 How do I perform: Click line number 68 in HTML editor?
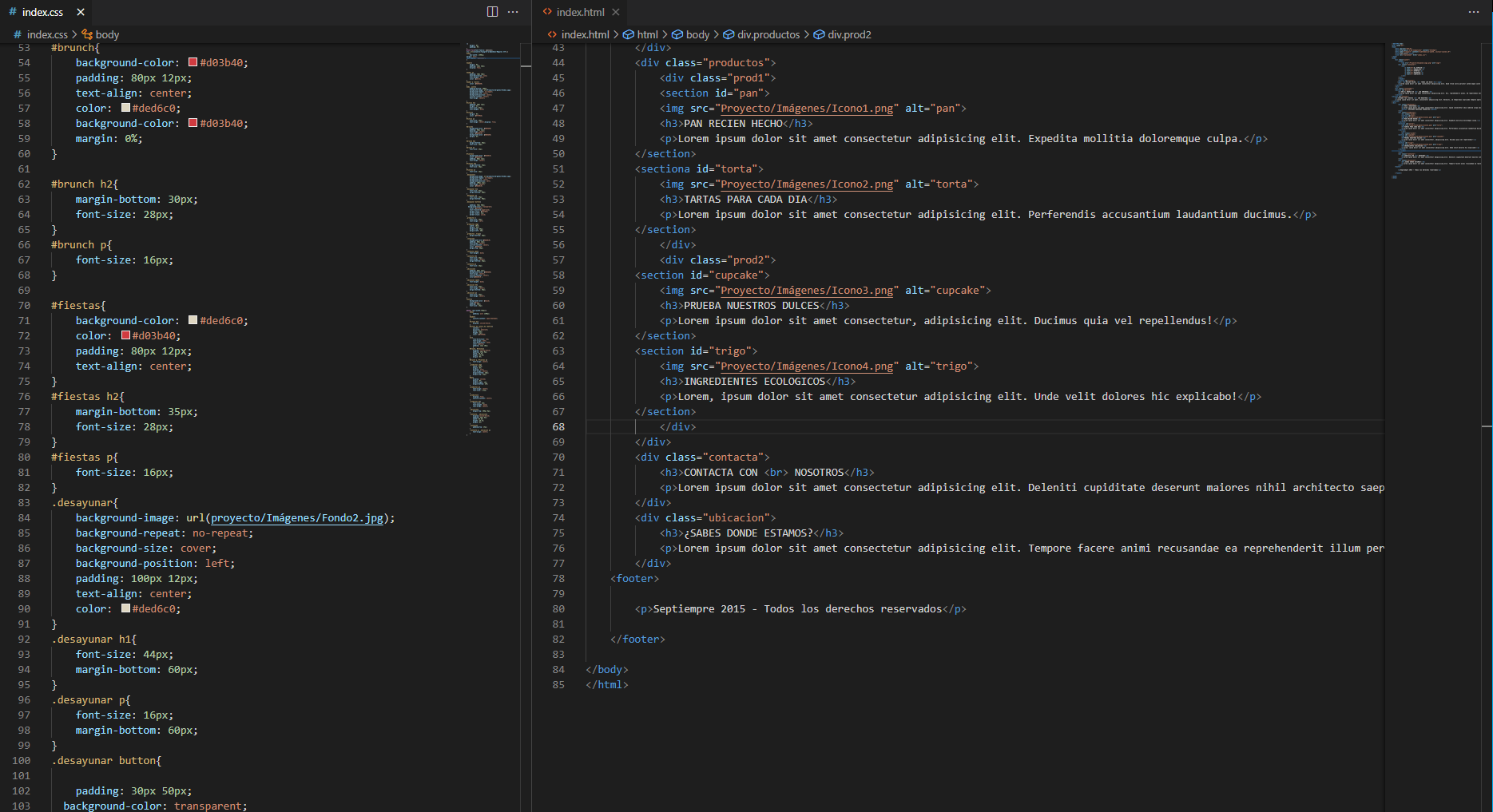[x=558, y=427]
